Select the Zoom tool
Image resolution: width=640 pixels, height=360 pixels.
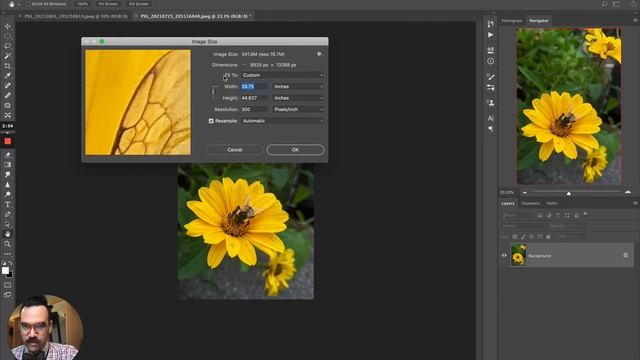pos(7,244)
